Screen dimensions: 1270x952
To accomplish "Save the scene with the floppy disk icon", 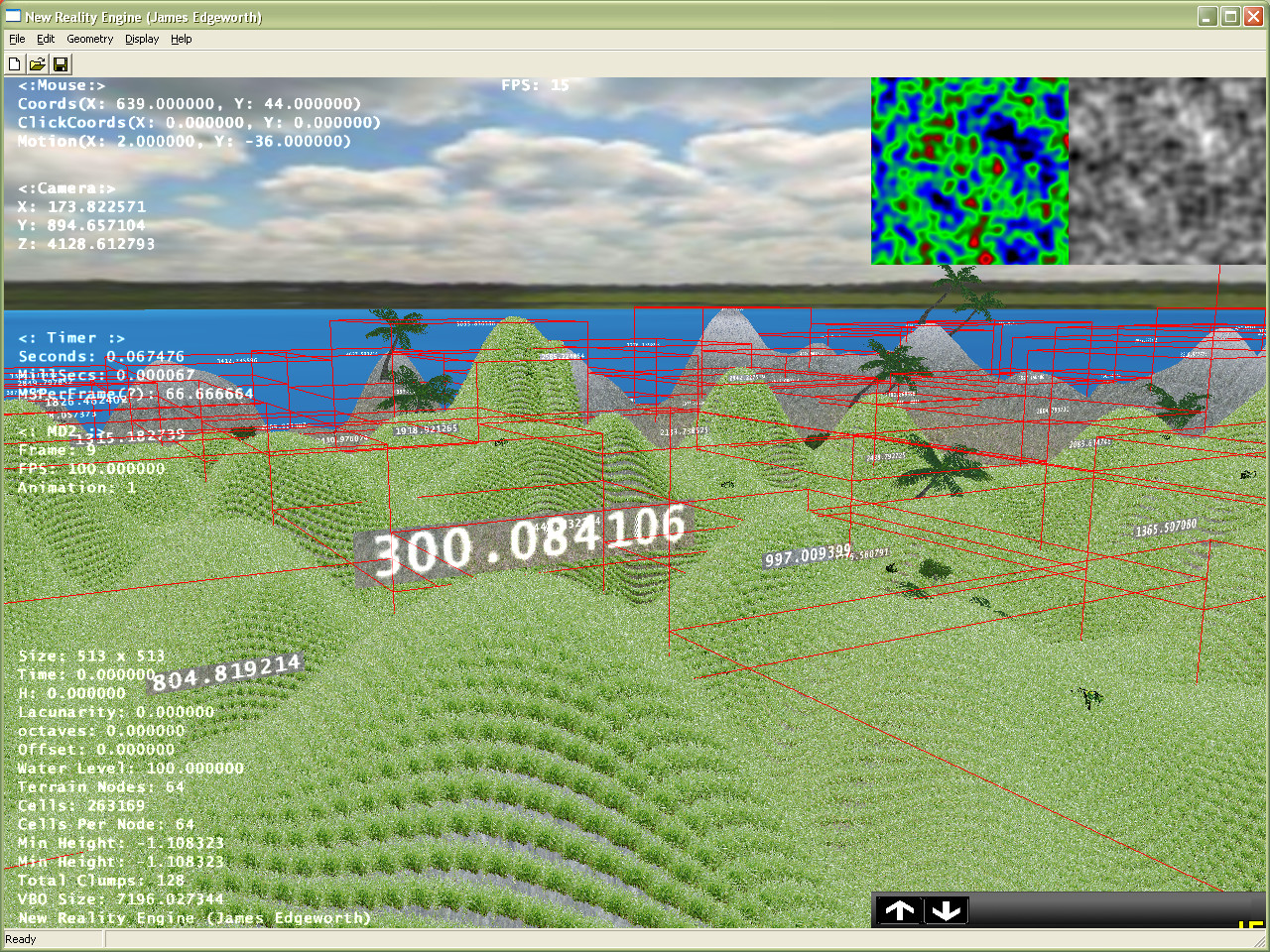I will tap(60, 62).
